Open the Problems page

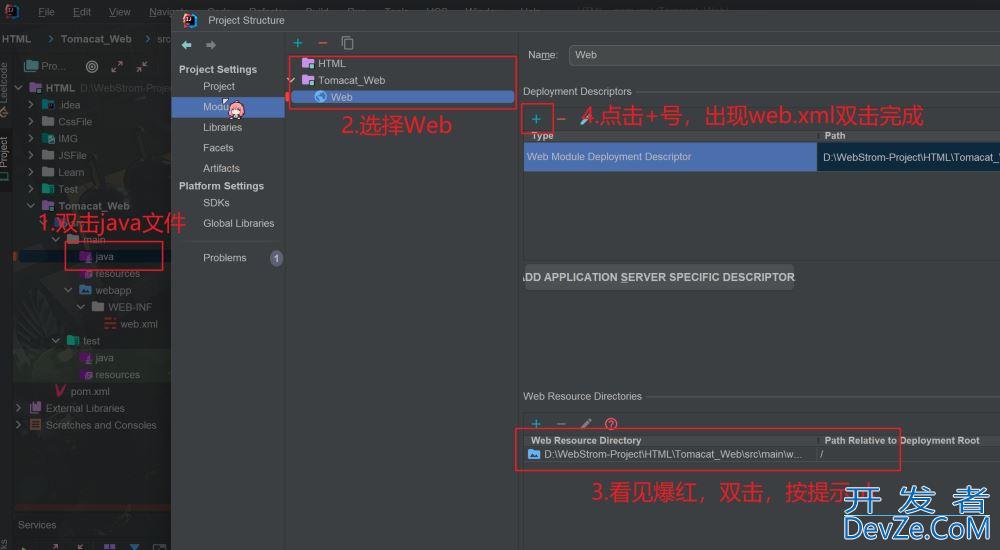[x=224, y=258]
